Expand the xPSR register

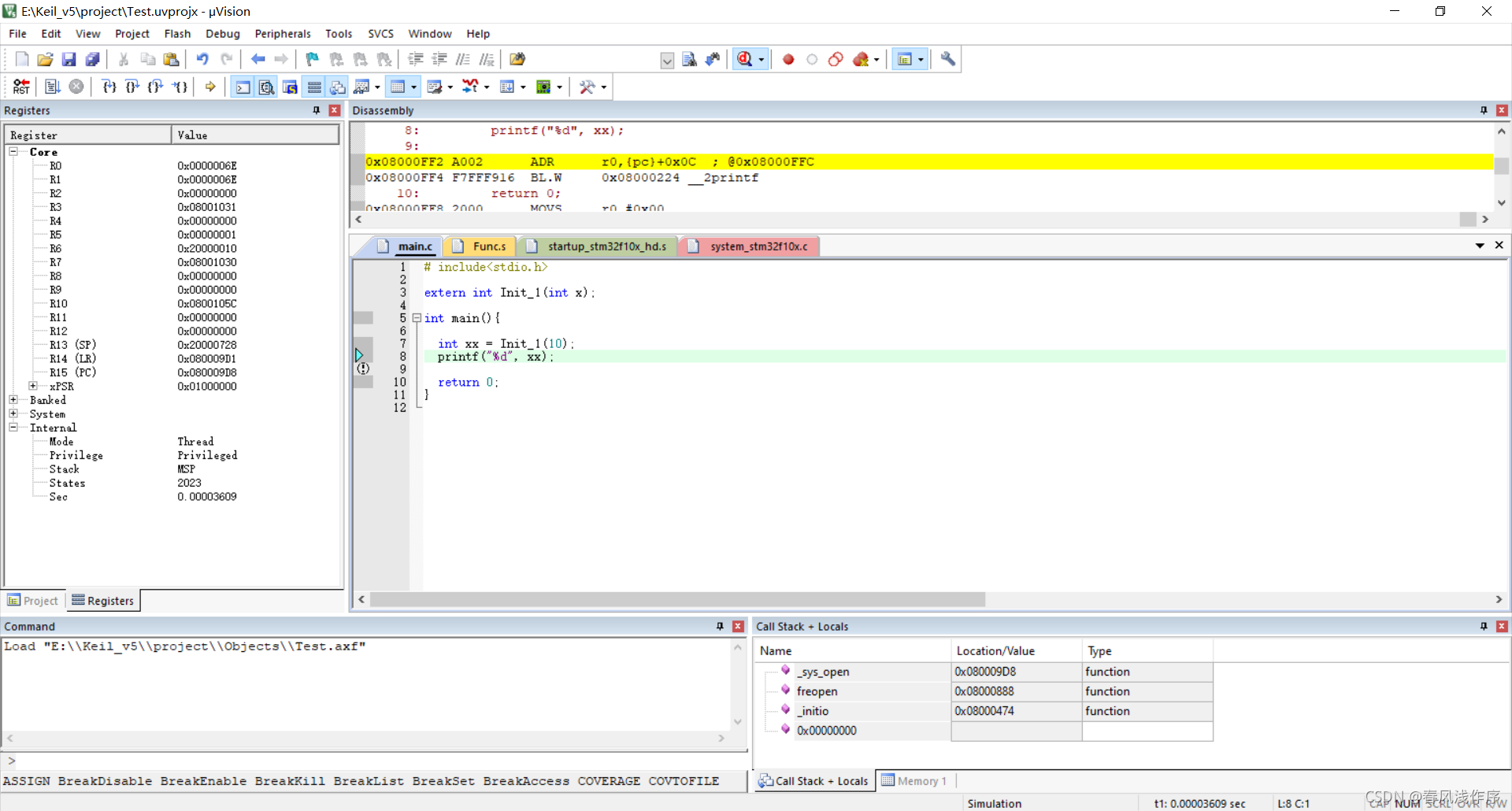pos(33,386)
